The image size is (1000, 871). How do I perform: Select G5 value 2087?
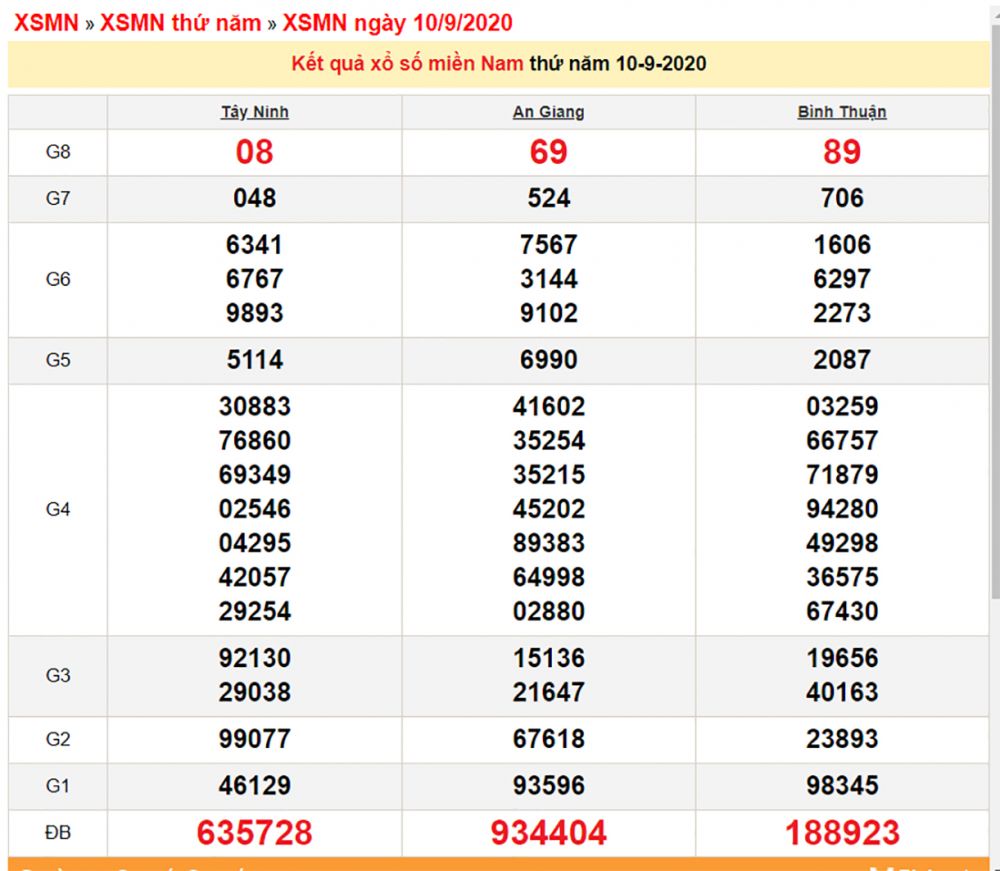point(842,360)
